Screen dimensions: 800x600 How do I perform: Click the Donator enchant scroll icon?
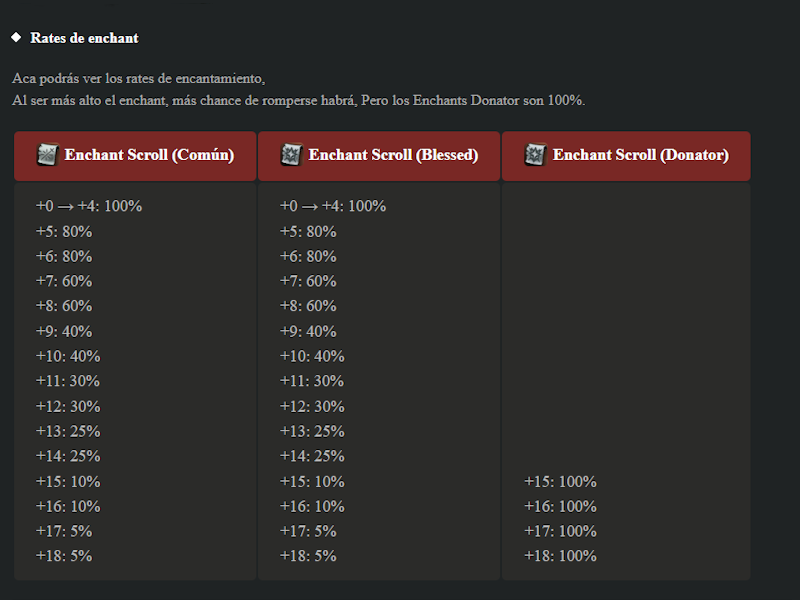pyautogui.click(x=536, y=155)
